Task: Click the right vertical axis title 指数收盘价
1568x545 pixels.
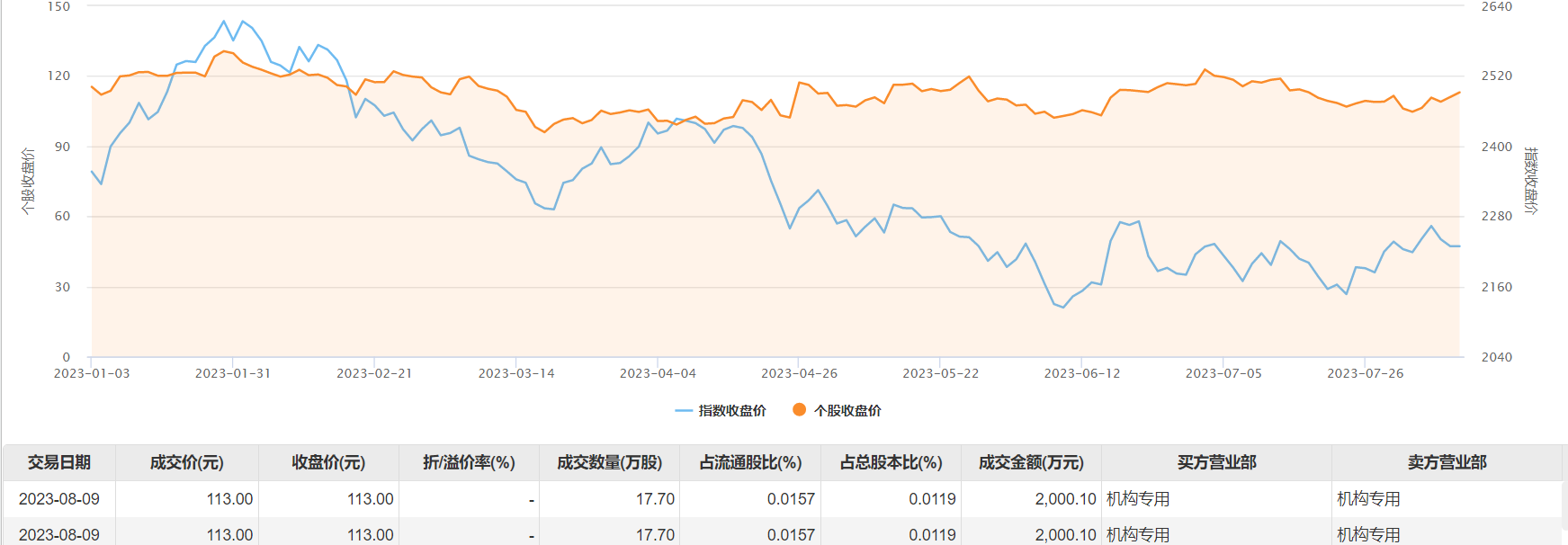Action: (1531, 181)
